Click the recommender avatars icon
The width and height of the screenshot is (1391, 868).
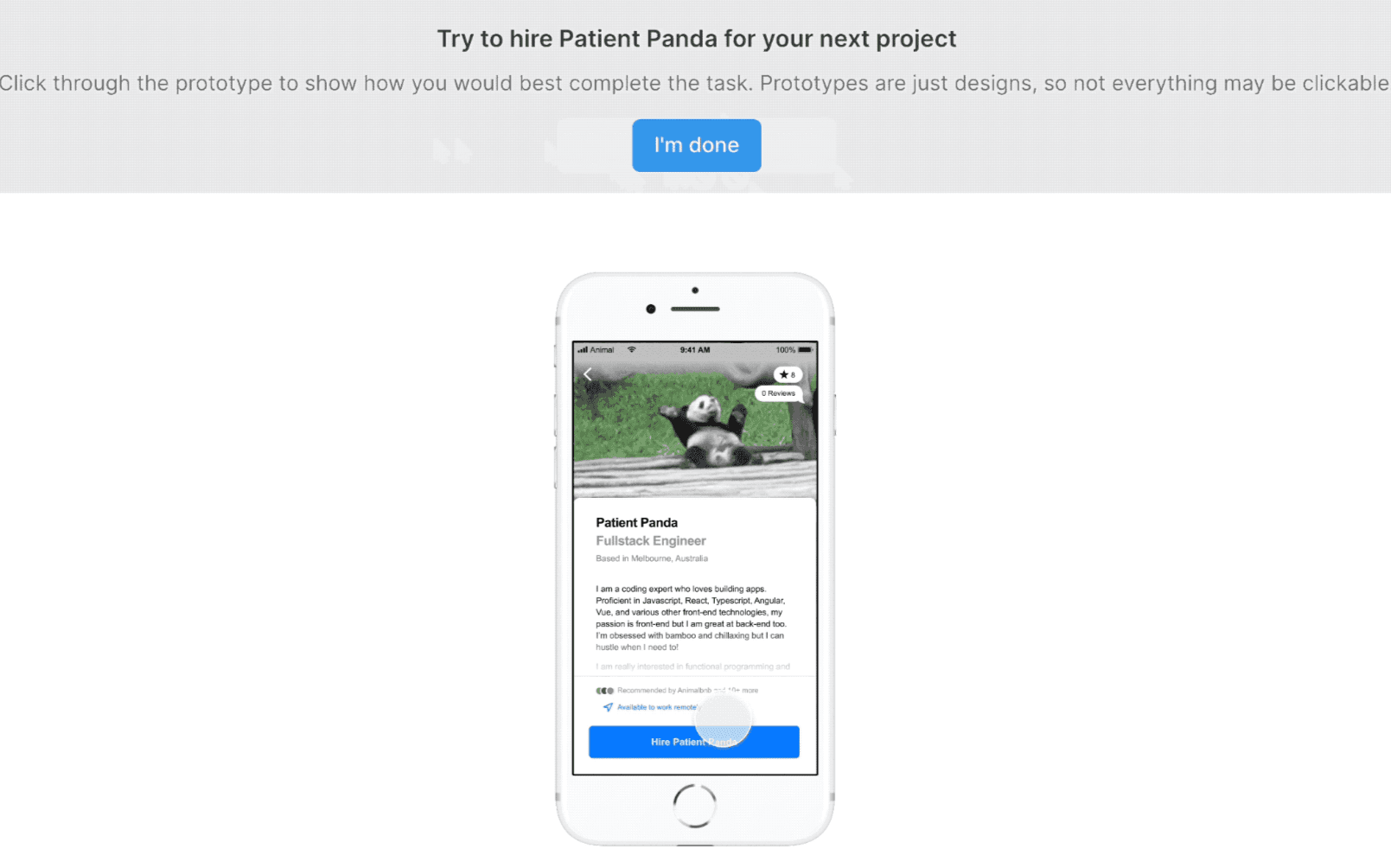(604, 691)
